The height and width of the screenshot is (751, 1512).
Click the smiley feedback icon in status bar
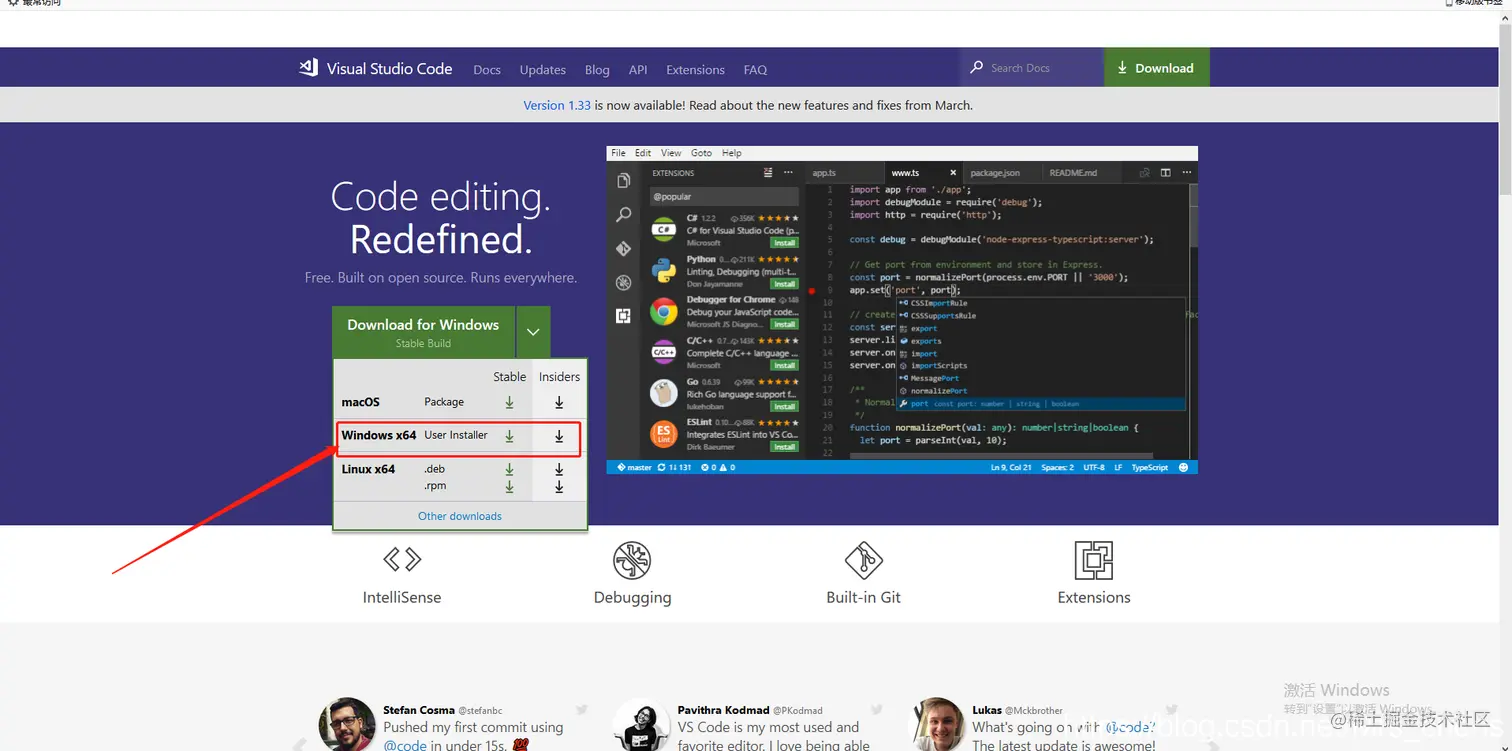pos(1184,467)
